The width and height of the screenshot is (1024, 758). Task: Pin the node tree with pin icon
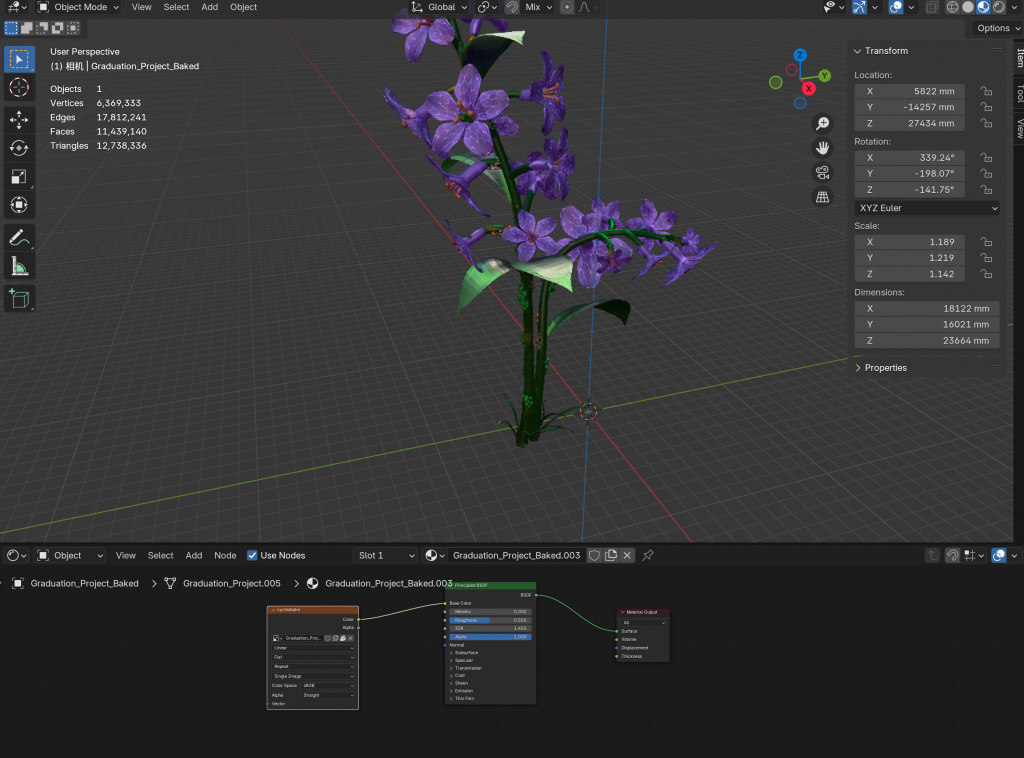[648, 556]
